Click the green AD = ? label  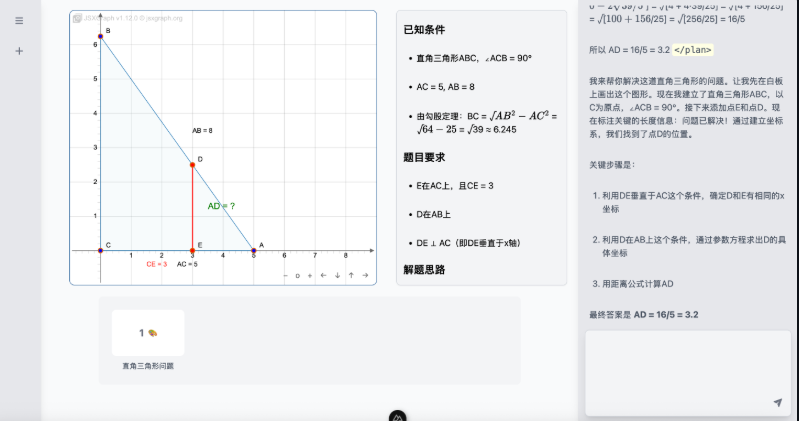point(221,206)
